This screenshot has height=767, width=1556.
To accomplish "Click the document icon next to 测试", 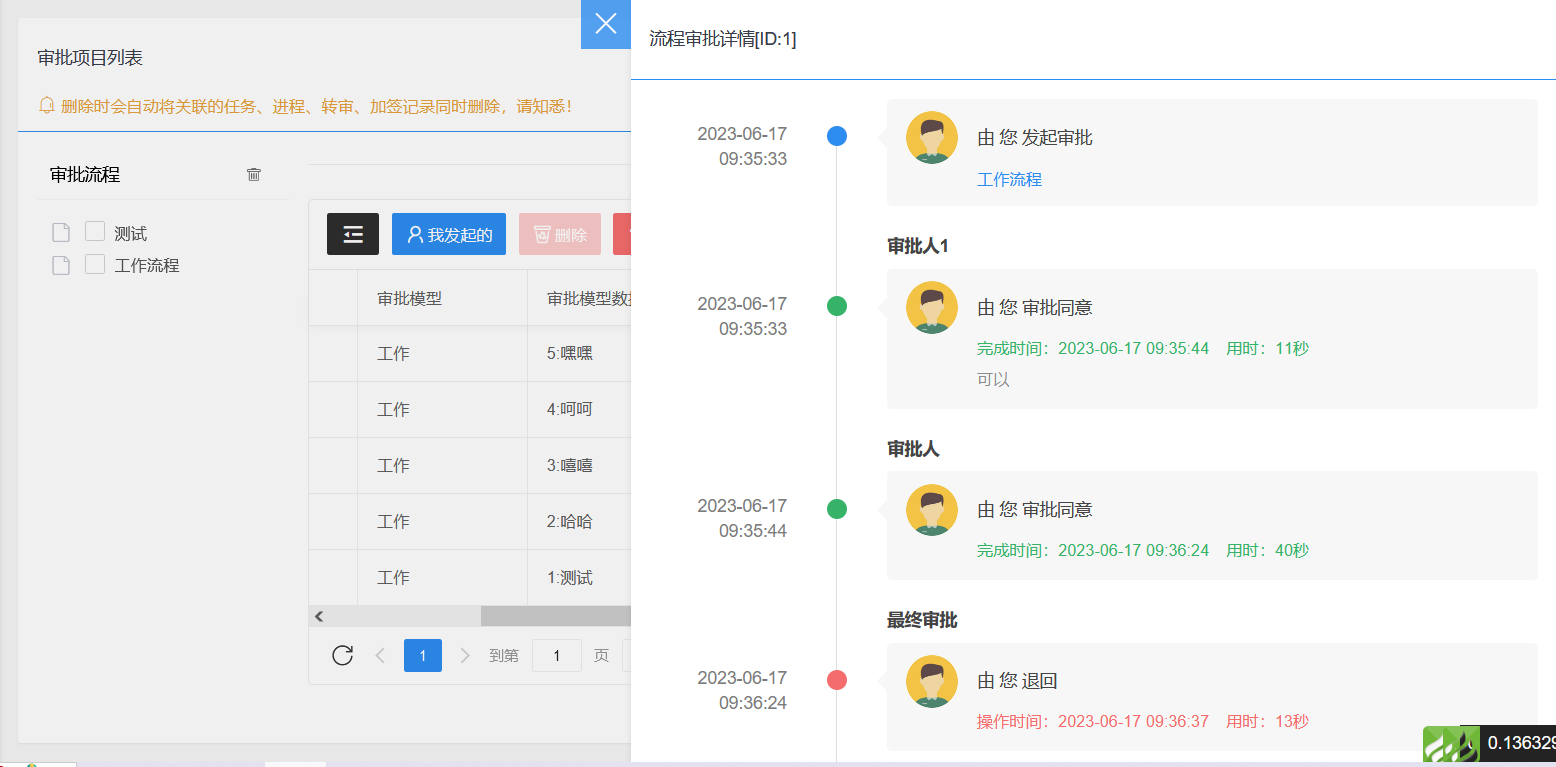I will click(x=60, y=231).
